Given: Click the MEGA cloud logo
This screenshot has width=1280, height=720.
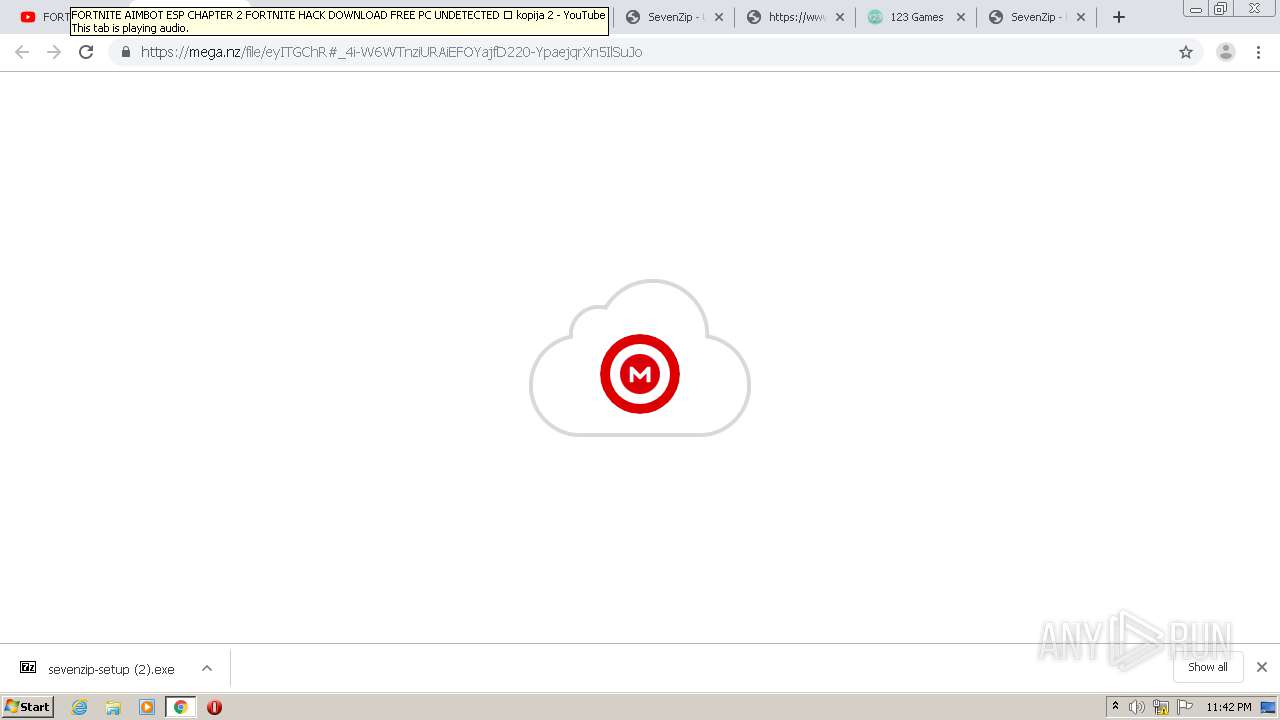Looking at the screenshot, I should coord(640,358).
